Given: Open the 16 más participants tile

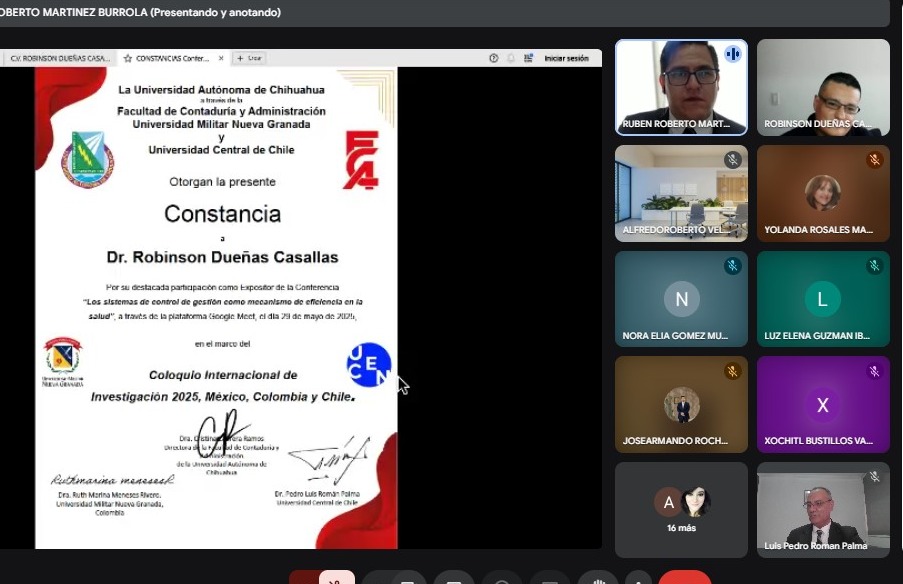Looking at the screenshot, I should point(681,509).
